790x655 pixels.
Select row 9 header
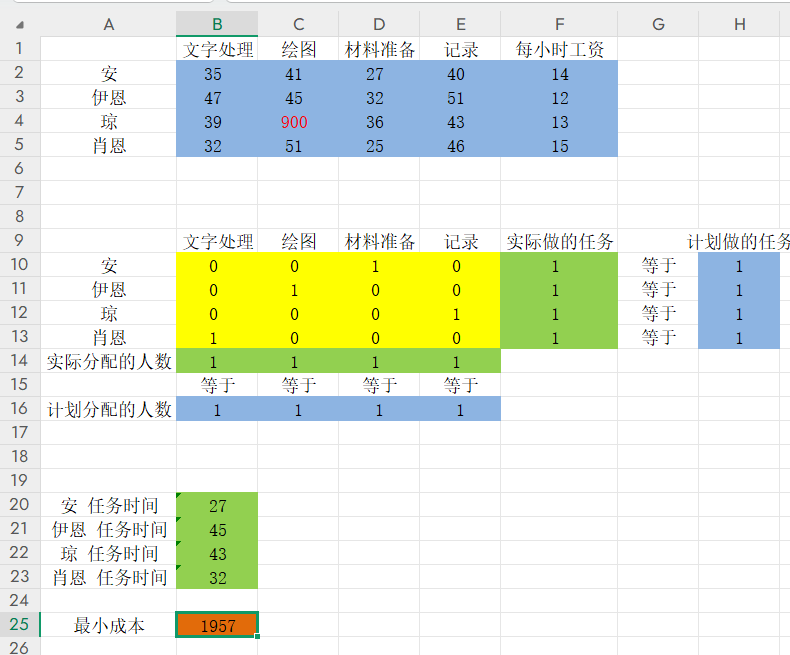click(x=20, y=240)
